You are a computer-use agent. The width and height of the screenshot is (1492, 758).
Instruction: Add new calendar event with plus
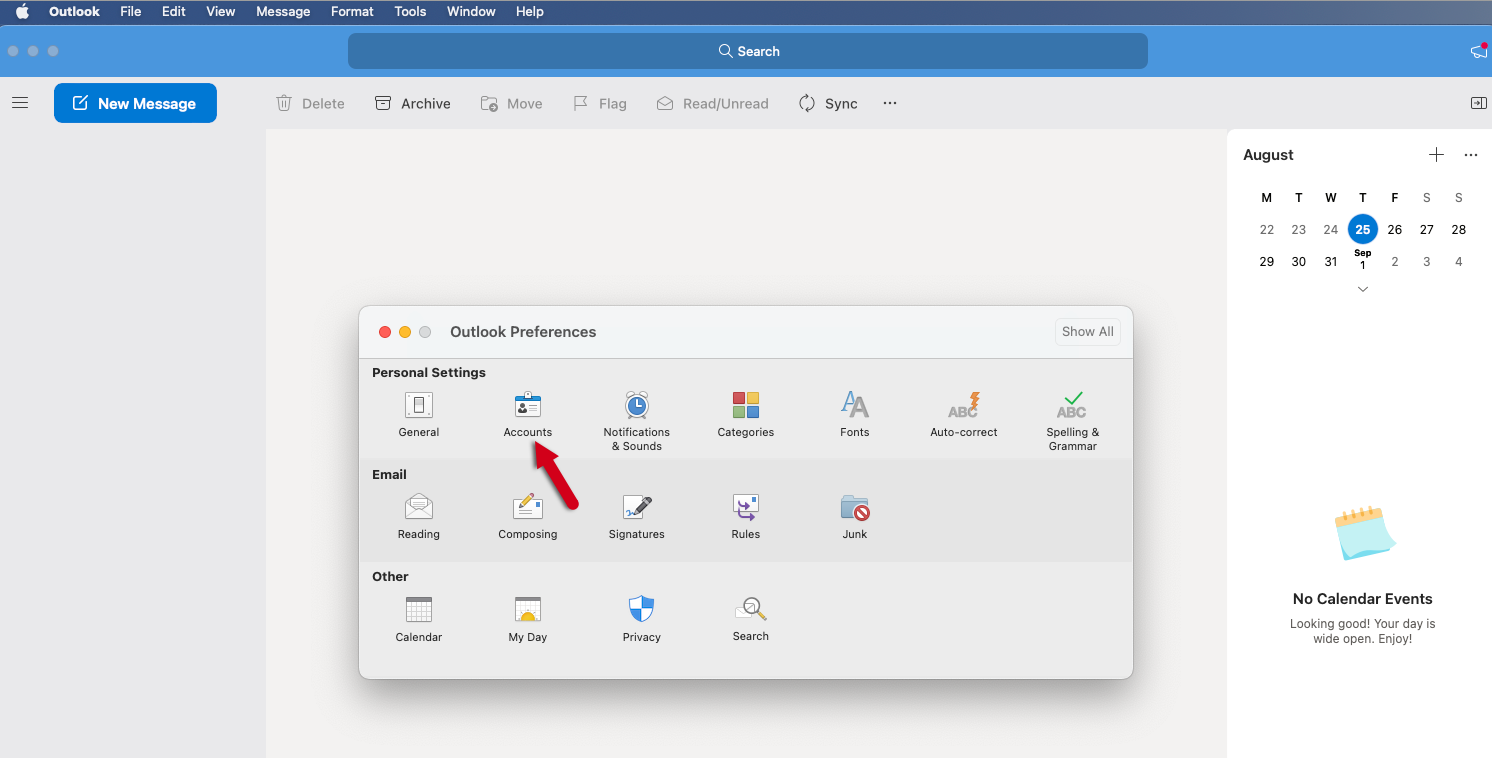(1436, 155)
